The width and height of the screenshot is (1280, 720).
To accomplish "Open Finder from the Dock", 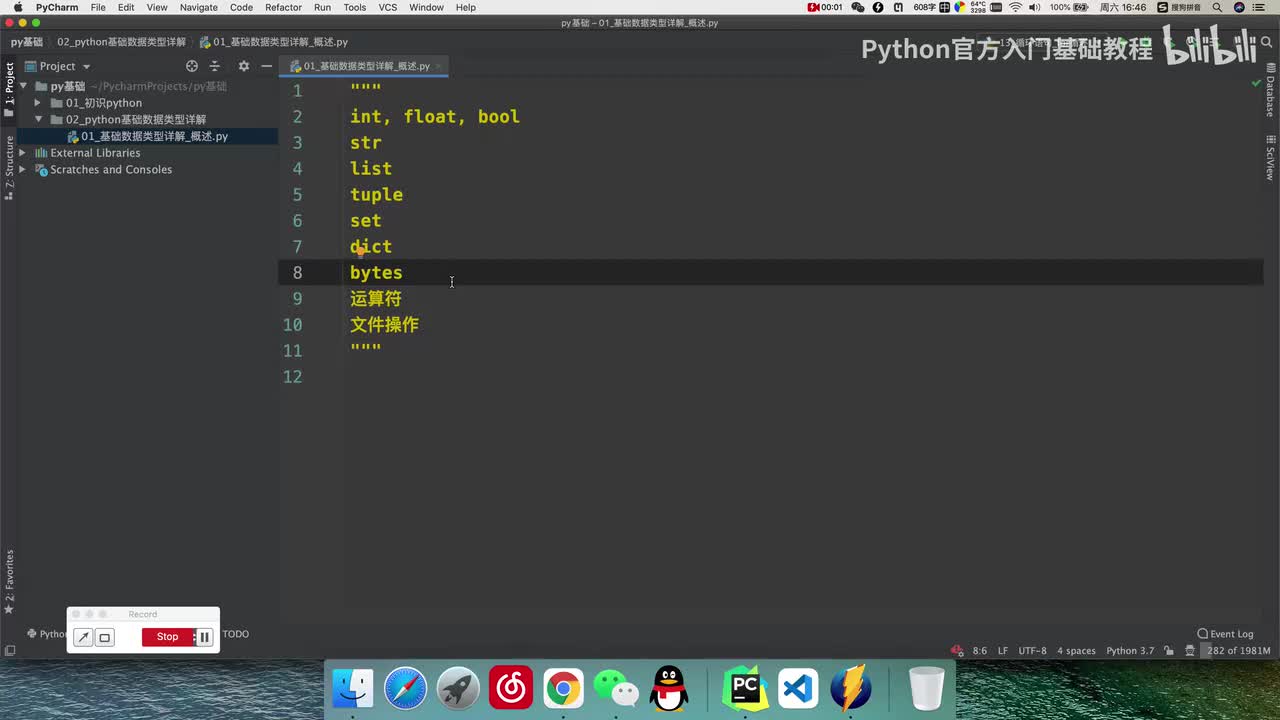I will pyautogui.click(x=353, y=689).
